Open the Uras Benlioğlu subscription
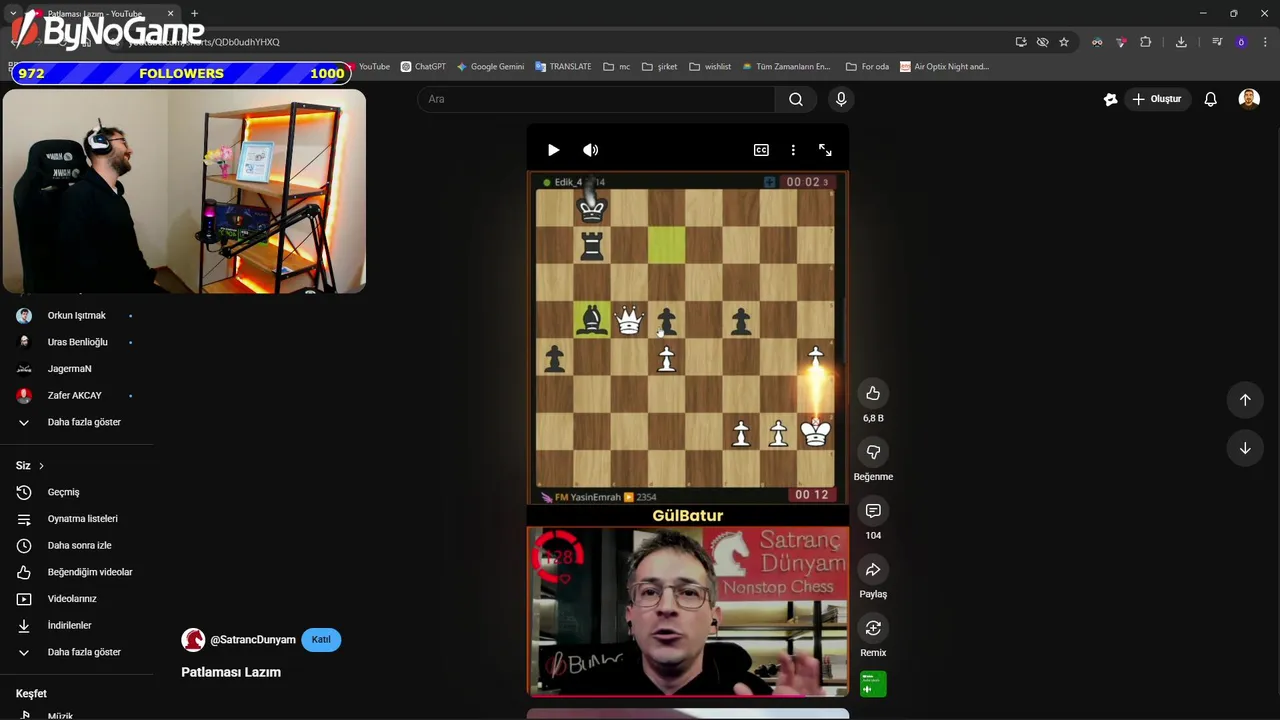Screen dimensions: 1280x720 pos(77,342)
